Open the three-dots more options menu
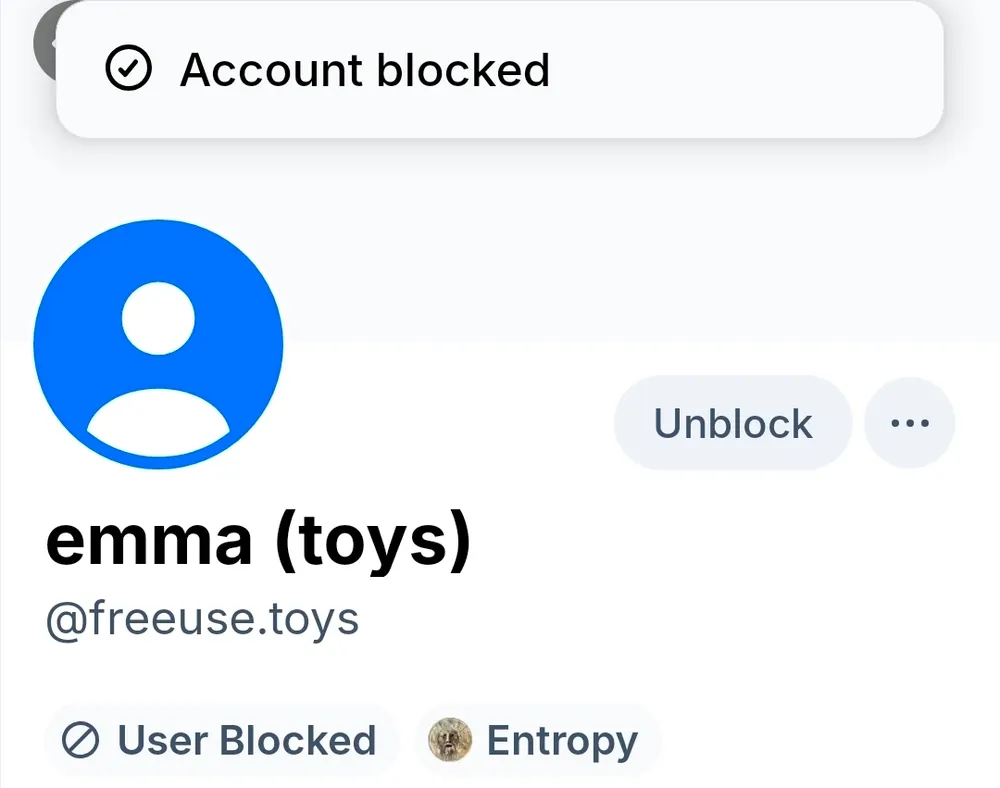Viewport: 1000px width, 788px height. [909, 423]
